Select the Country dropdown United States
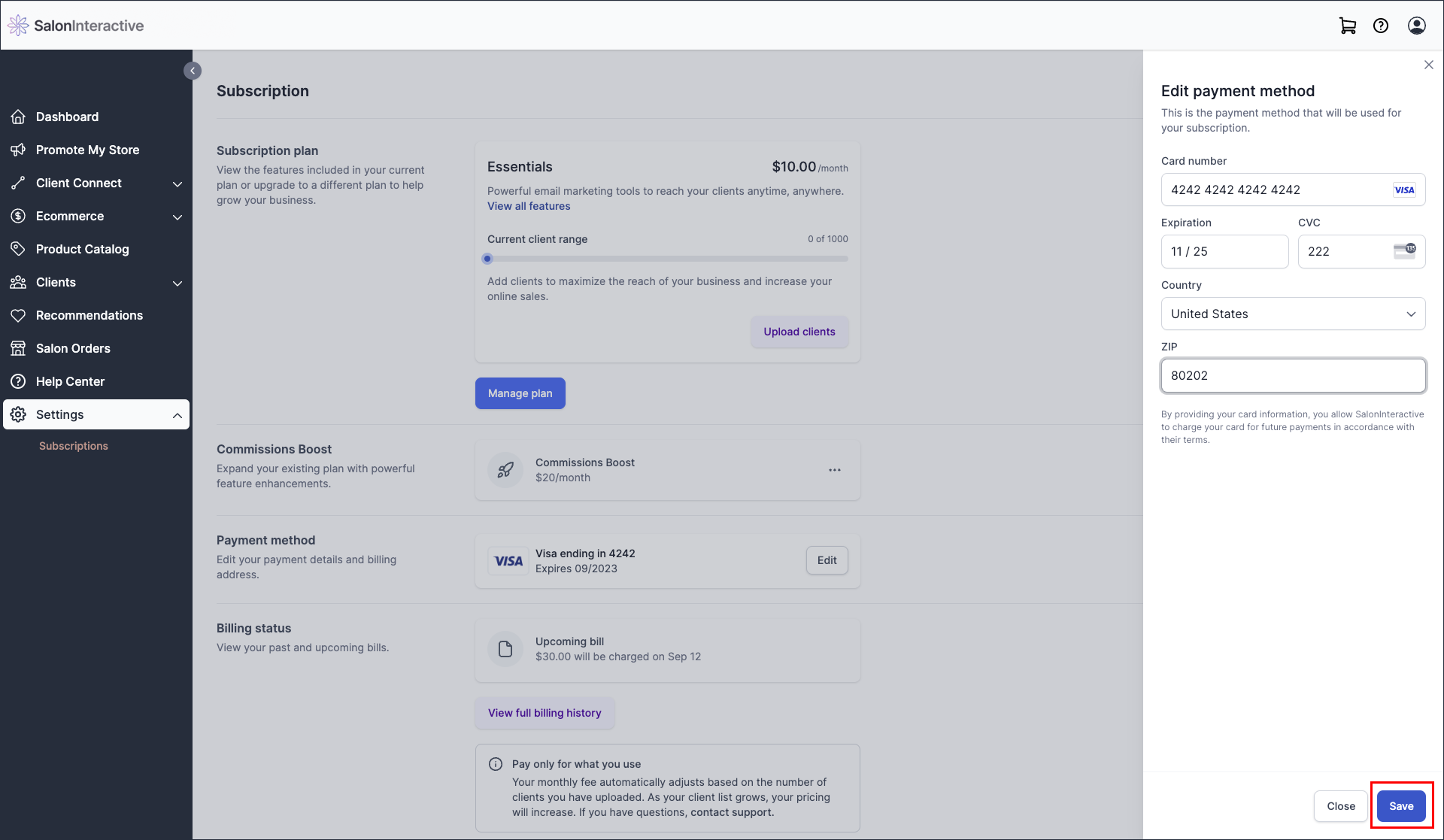 [x=1293, y=313]
